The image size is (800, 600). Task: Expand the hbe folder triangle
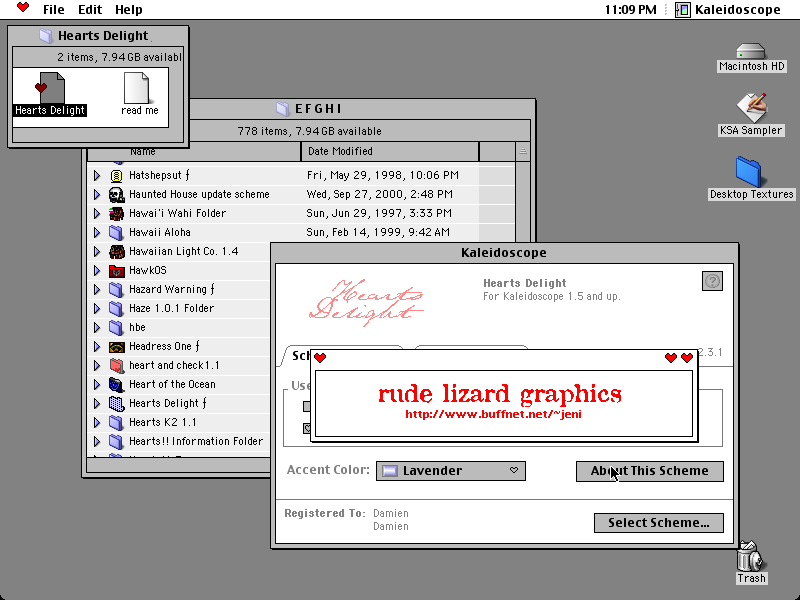(97, 328)
